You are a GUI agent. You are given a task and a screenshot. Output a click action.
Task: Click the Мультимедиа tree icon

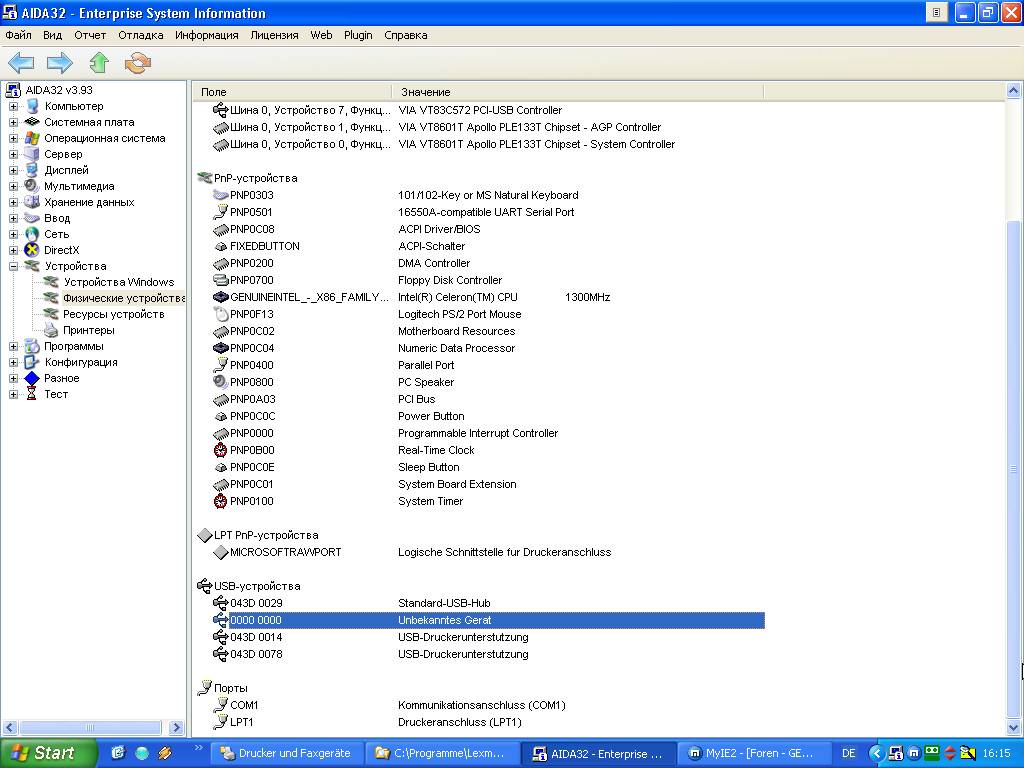[31, 186]
